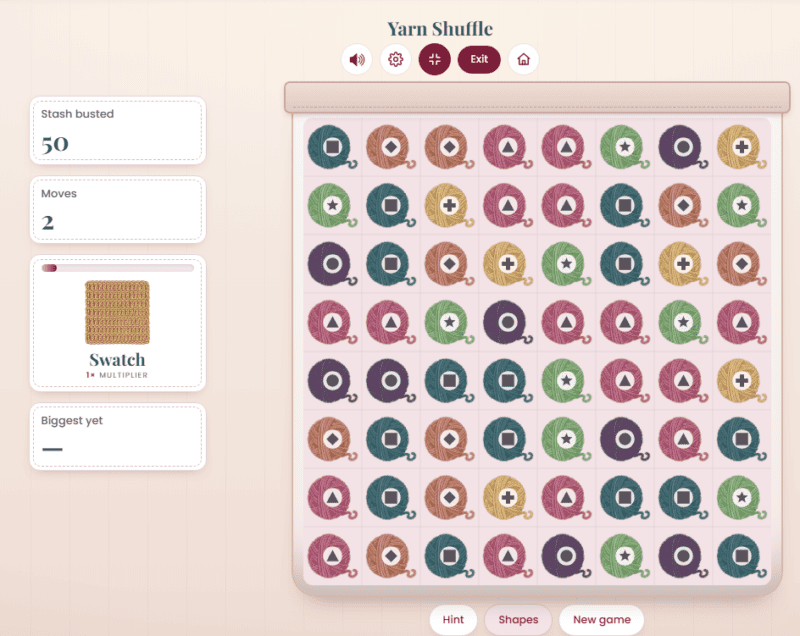
Task: Pick the green star yarn in the fifth row
Action: (566, 381)
